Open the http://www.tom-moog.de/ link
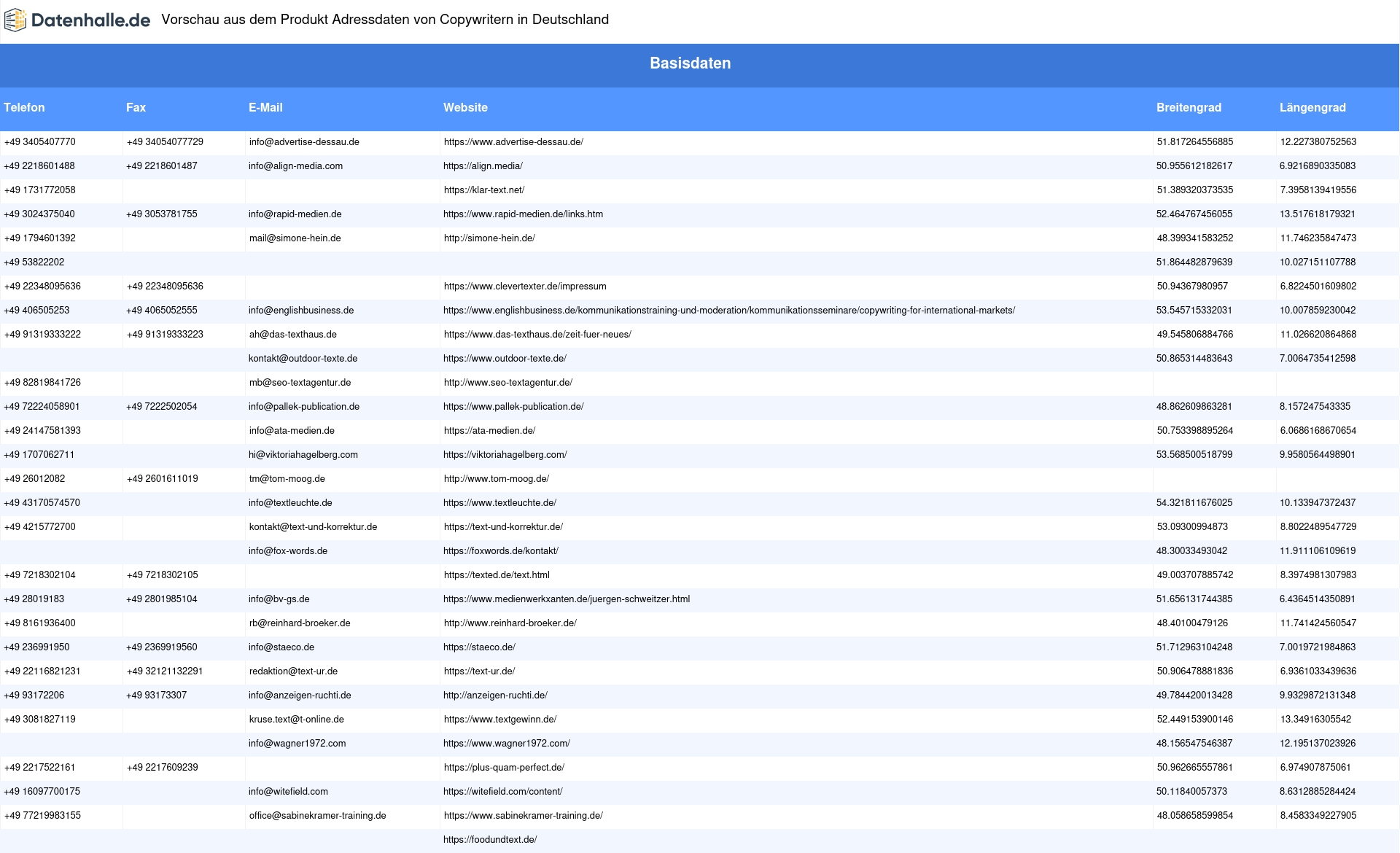Viewport: 1400px width, 853px height. click(497, 479)
